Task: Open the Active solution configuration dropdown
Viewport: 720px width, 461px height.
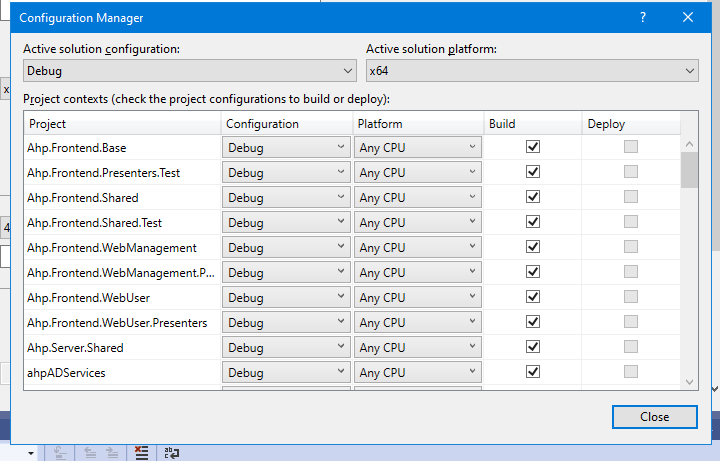Action: (x=190, y=71)
